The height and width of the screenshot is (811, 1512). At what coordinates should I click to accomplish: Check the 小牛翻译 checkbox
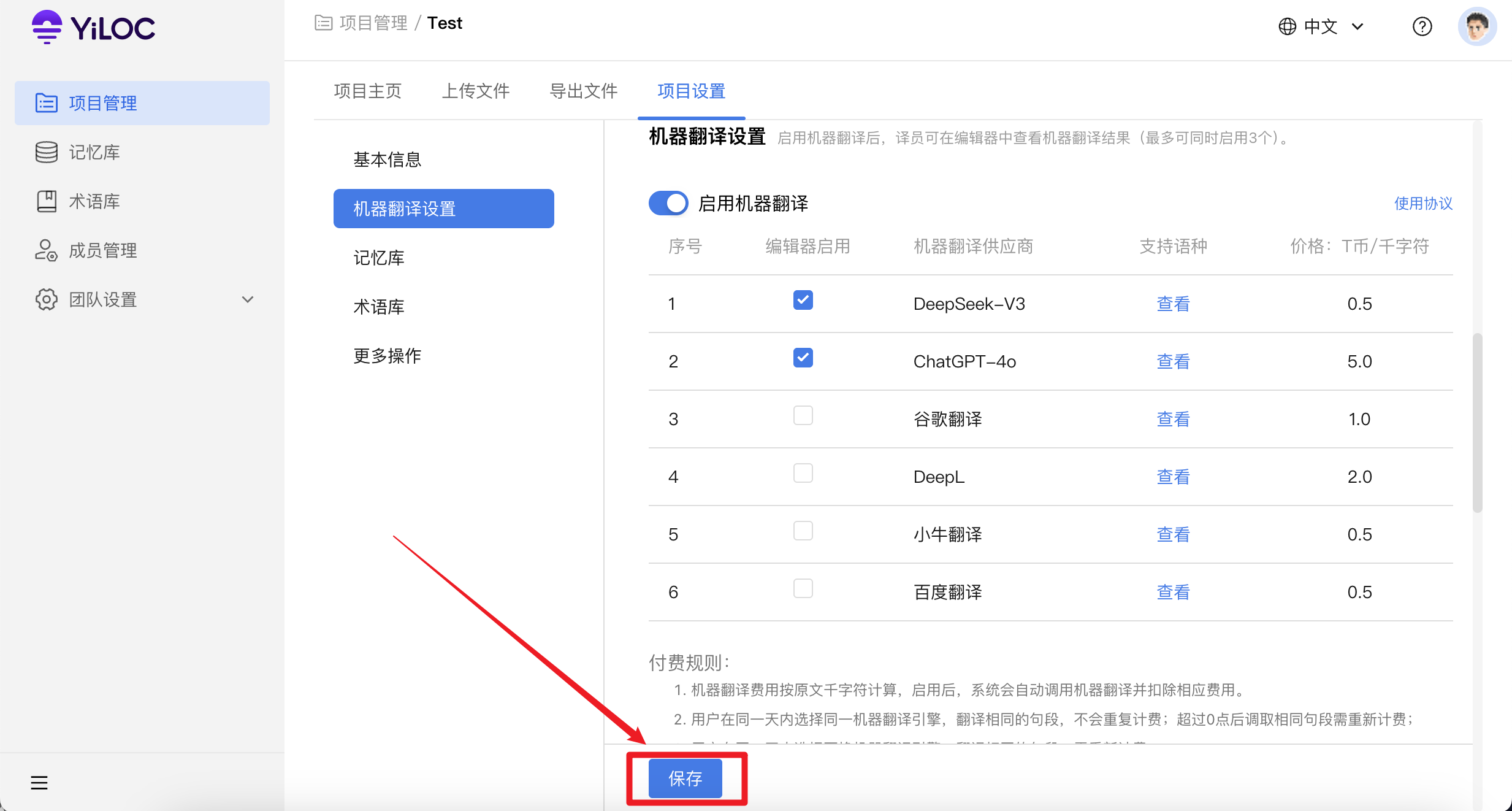(803, 531)
